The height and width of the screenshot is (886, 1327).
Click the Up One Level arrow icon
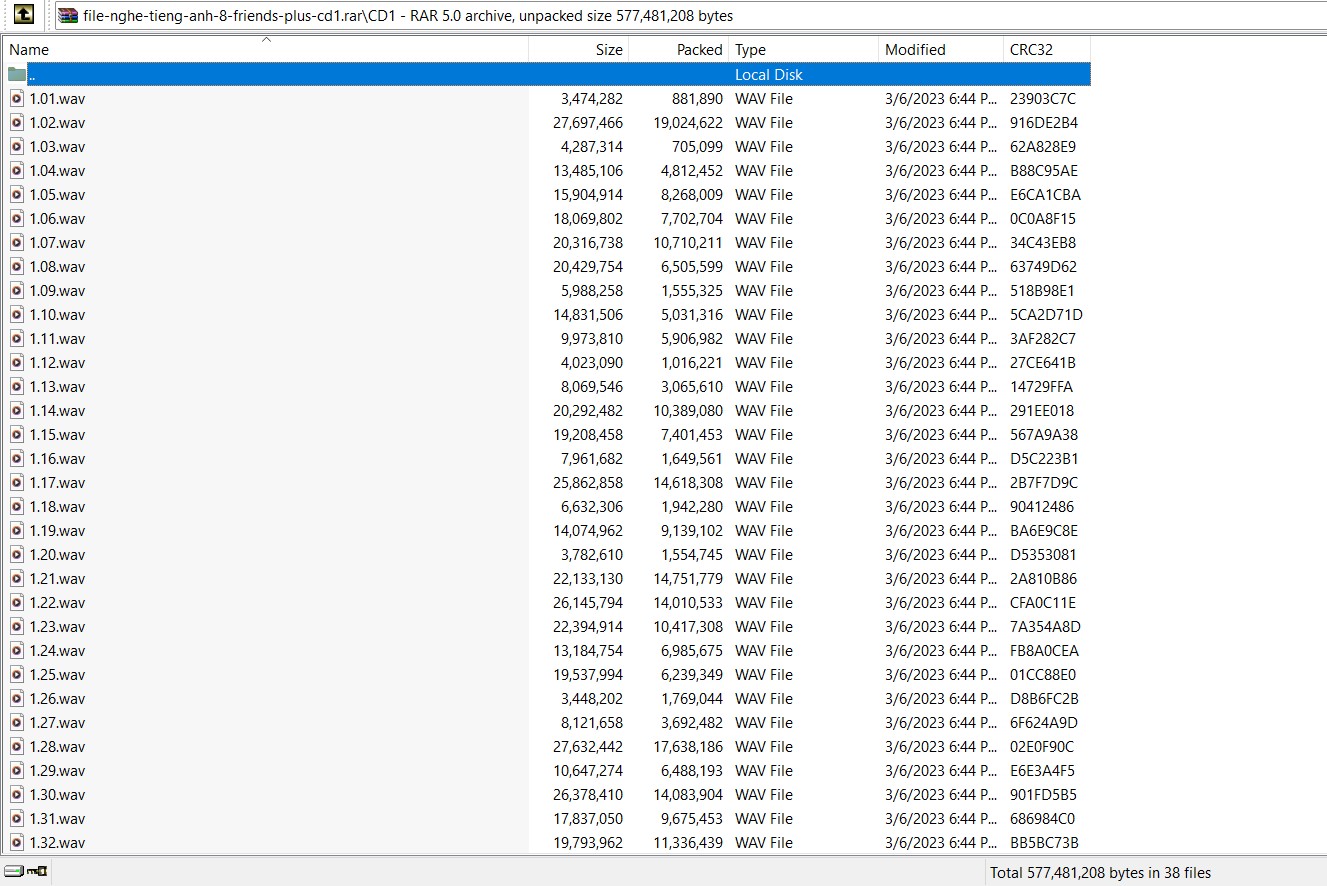(x=25, y=14)
